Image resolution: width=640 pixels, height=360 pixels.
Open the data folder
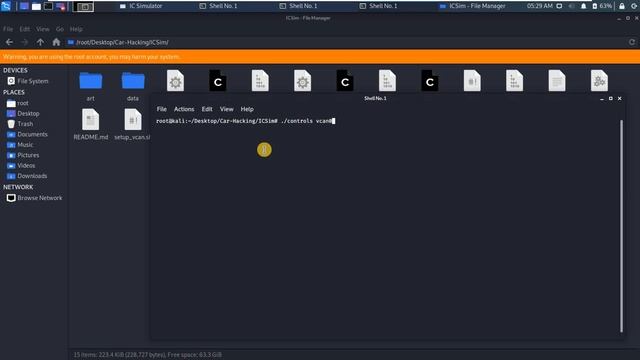(133, 81)
